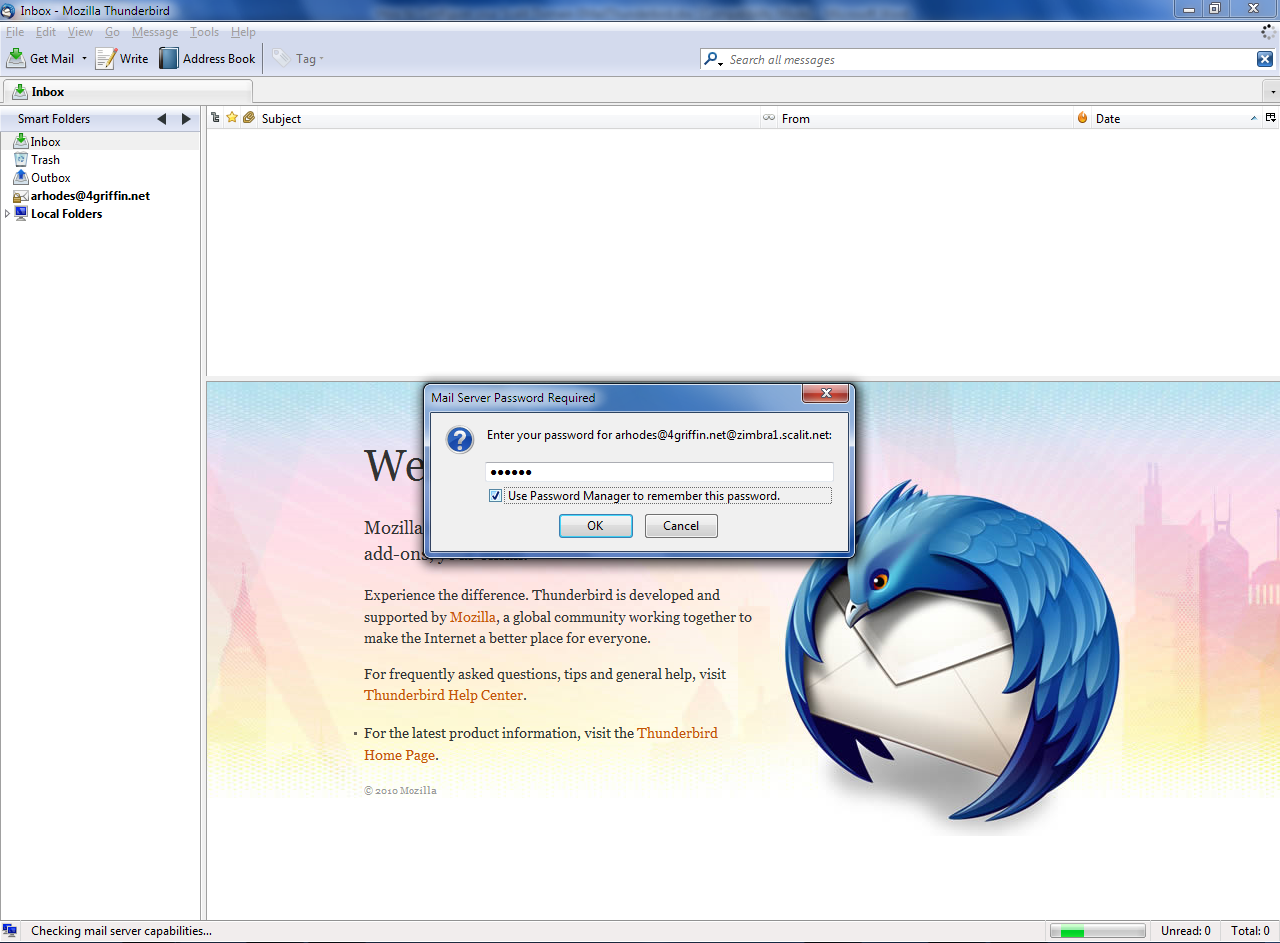Open the Thunderbird Home Page link
The image size is (1280, 943).
pos(541,744)
